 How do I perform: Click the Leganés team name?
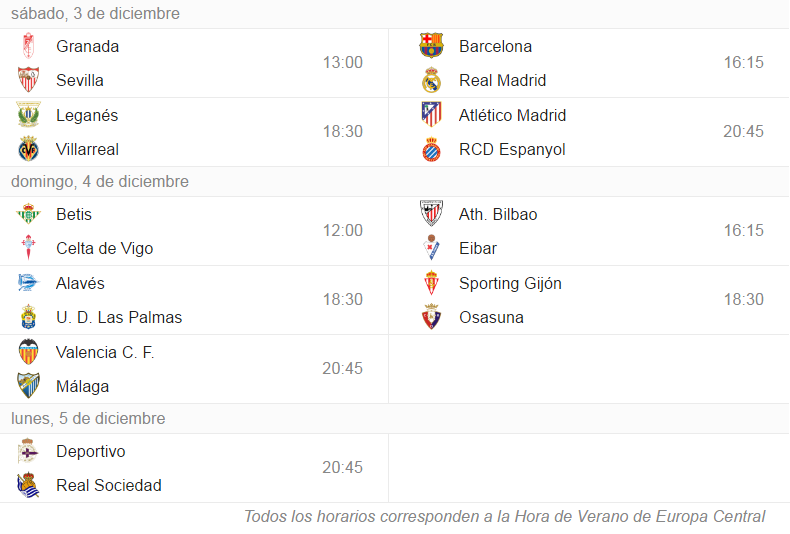87,115
